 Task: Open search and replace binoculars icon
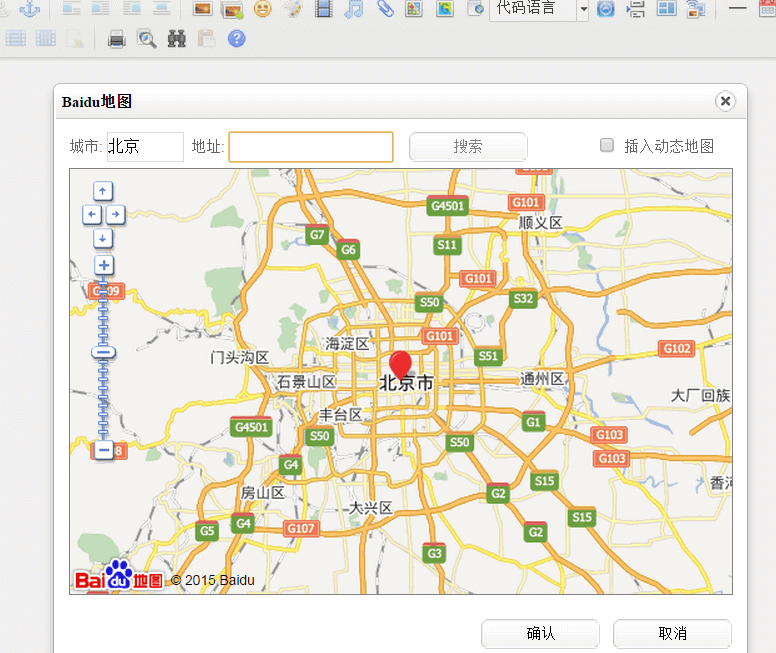pyautogui.click(x=177, y=39)
